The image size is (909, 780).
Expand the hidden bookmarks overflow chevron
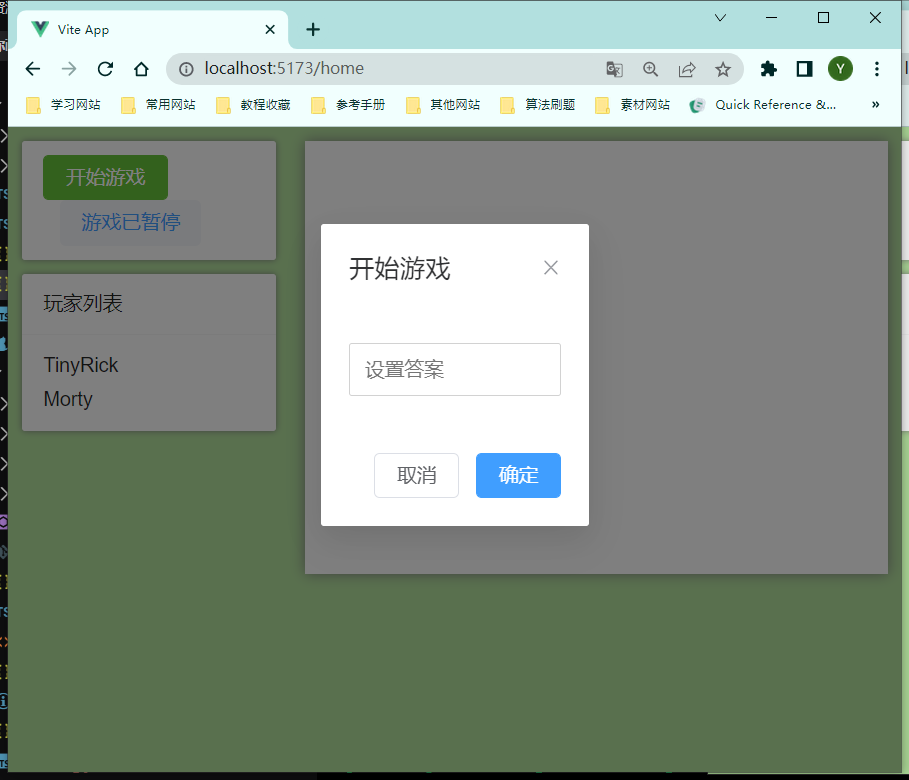(x=876, y=104)
